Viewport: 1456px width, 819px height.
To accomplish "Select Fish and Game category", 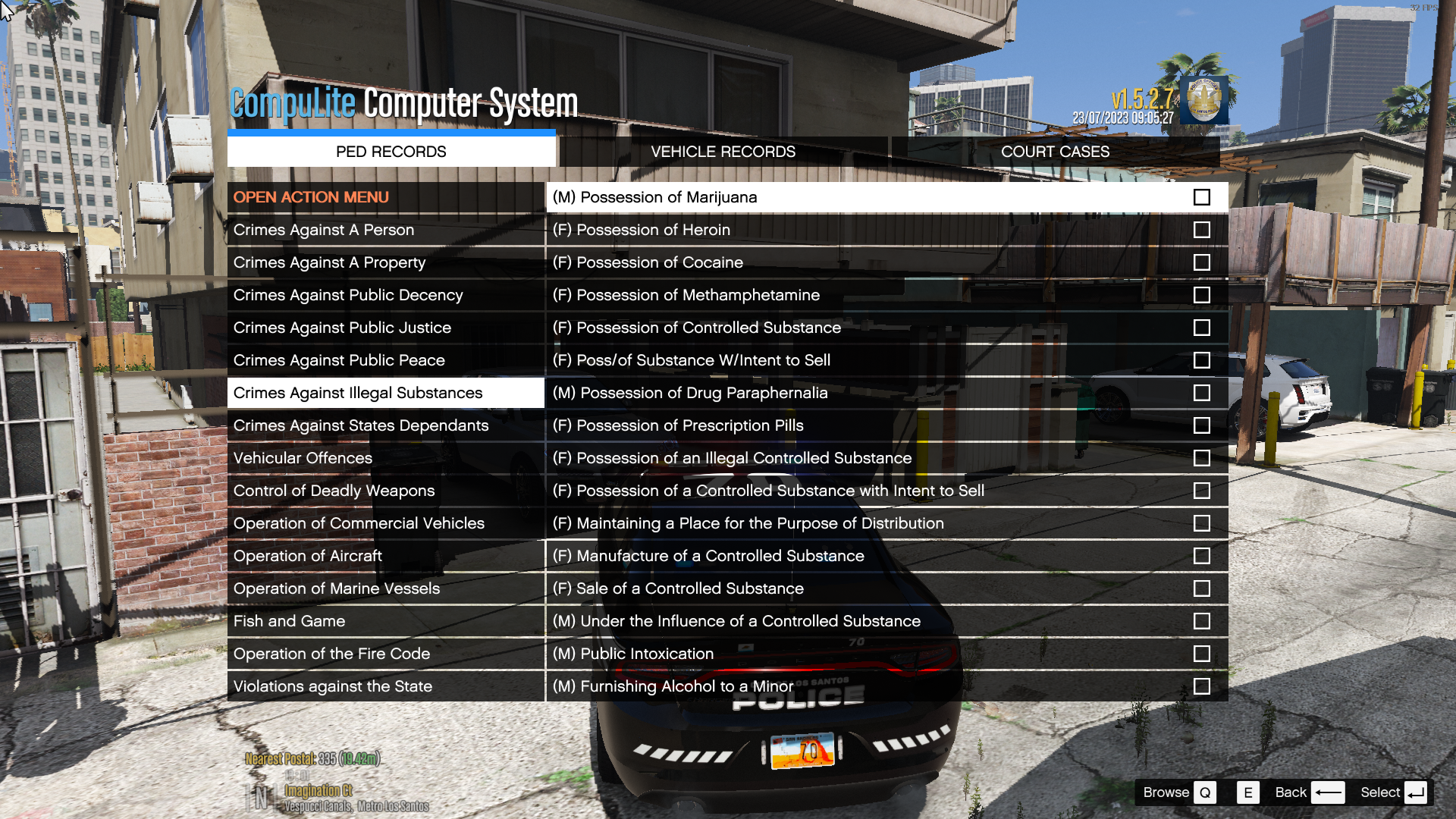I will [x=288, y=620].
